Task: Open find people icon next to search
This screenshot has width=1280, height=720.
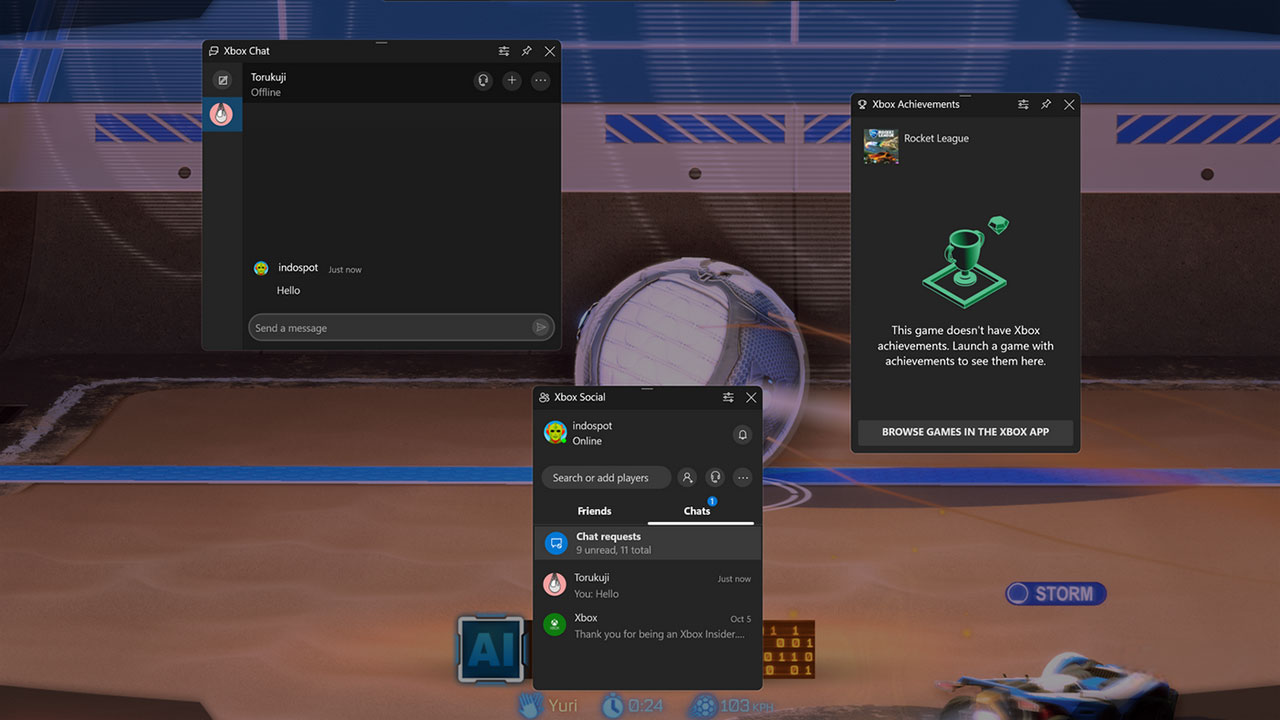Action: [687, 478]
